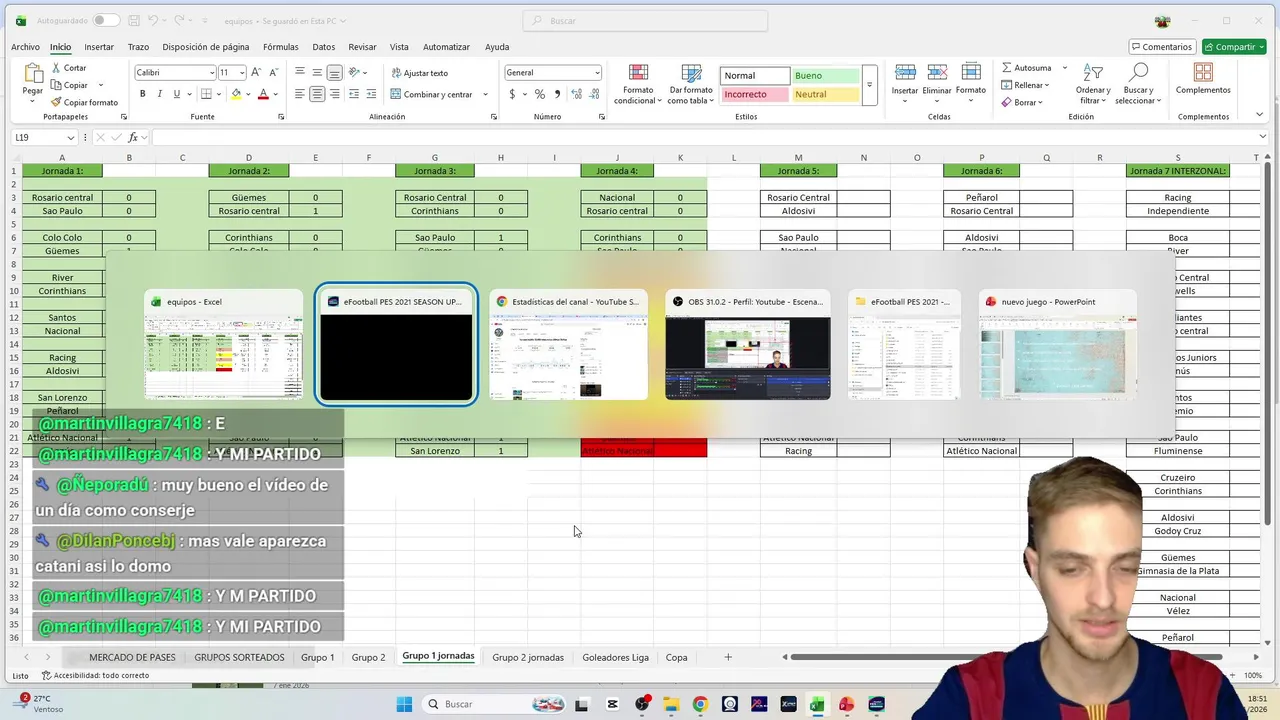Screen dimensions: 1280x720
Task: Open the General number format dropdown
Action: point(597,72)
